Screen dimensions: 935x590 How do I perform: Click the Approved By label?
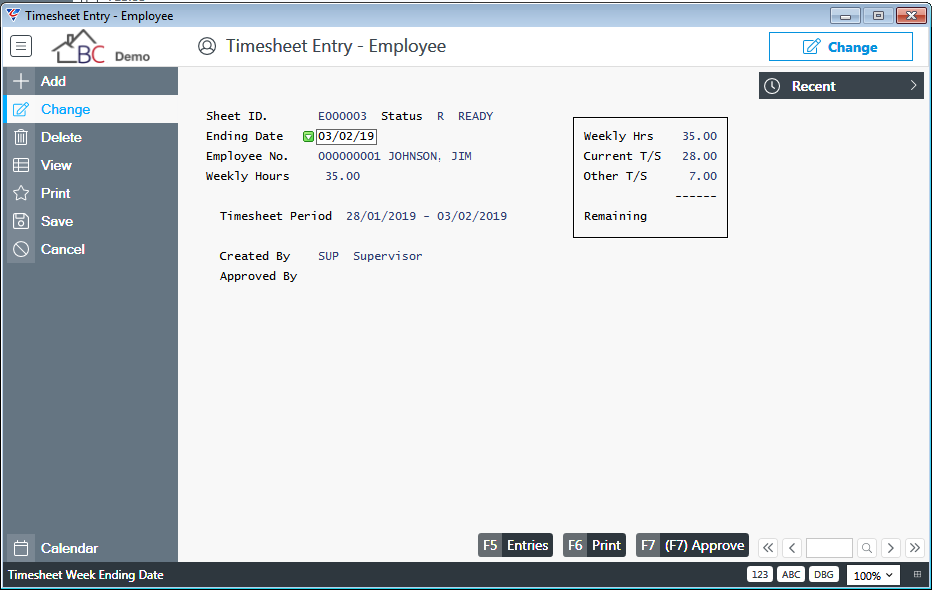pyautogui.click(x=258, y=276)
